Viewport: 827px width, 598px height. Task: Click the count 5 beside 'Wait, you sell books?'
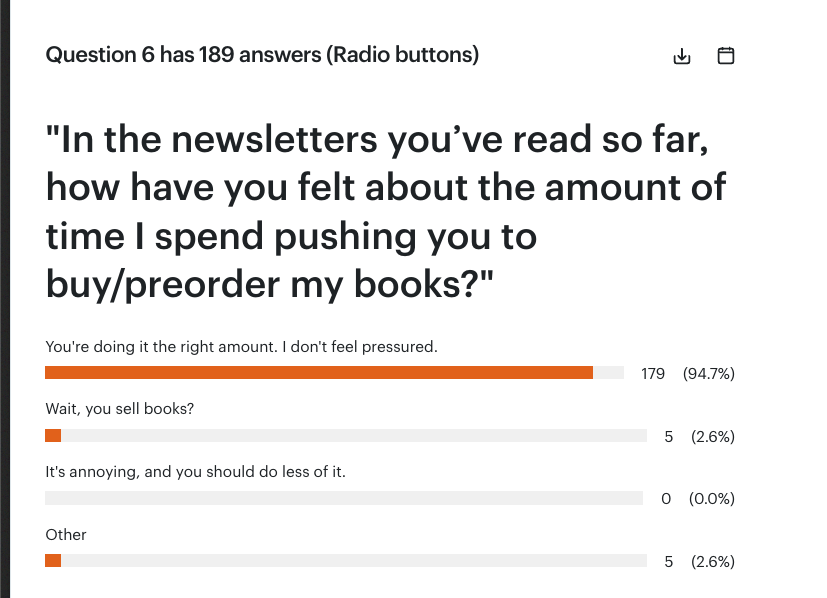point(669,437)
